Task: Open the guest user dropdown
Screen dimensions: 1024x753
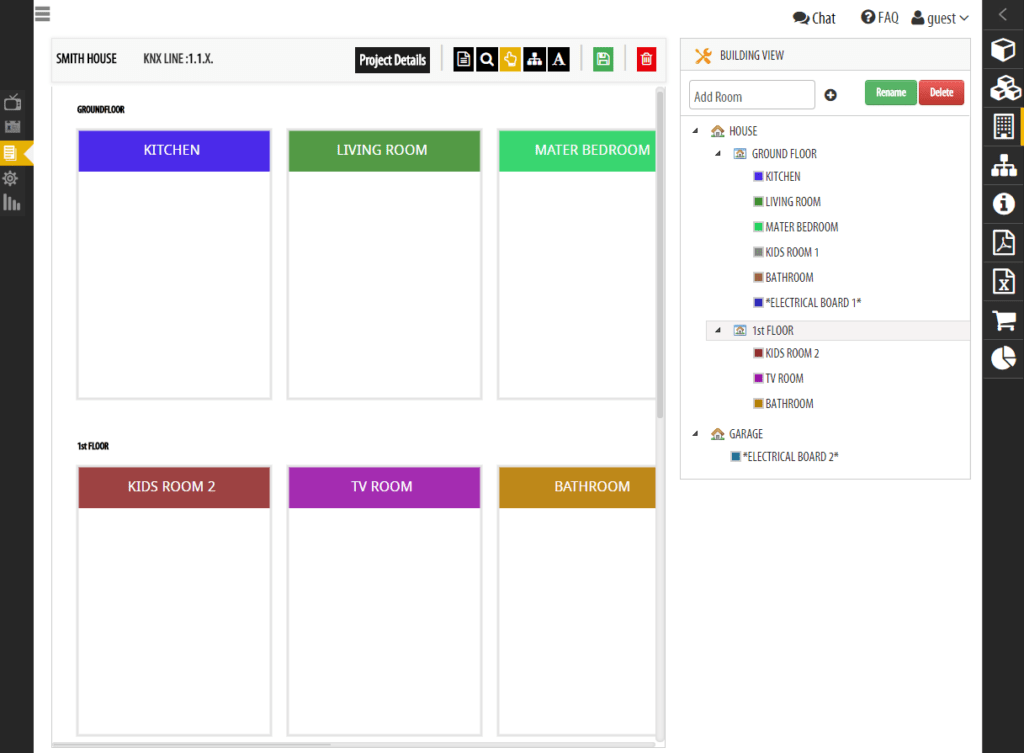Action: (940, 18)
